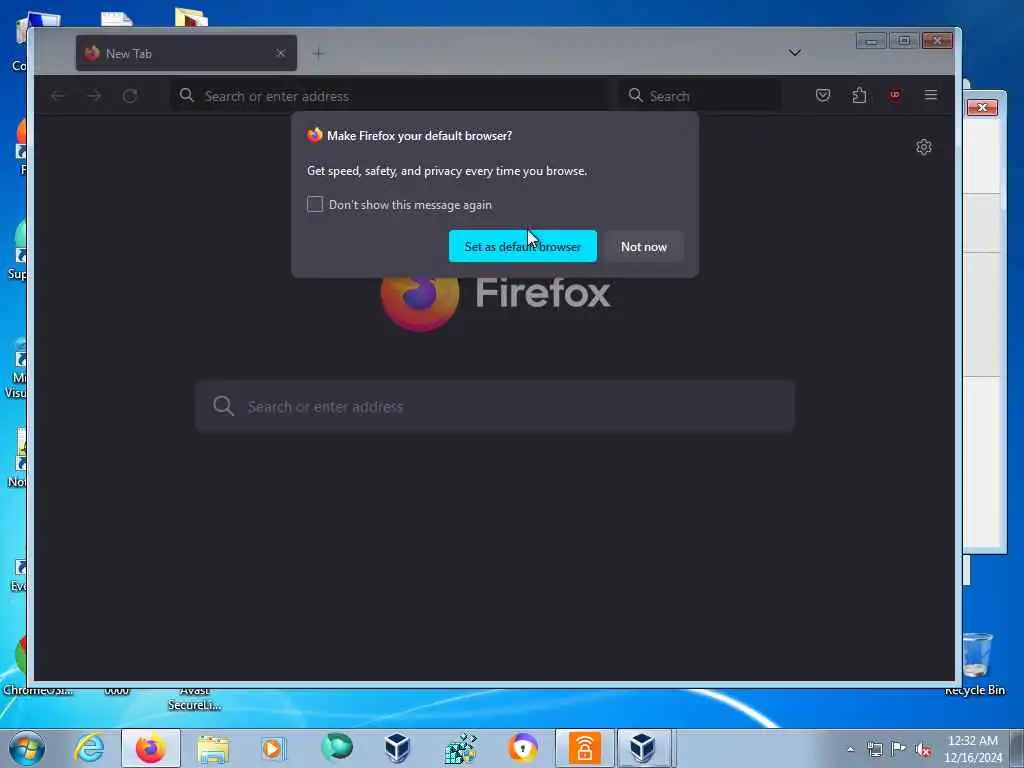
Task: Expand the List all tabs chevron
Action: (x=794, y=53)
